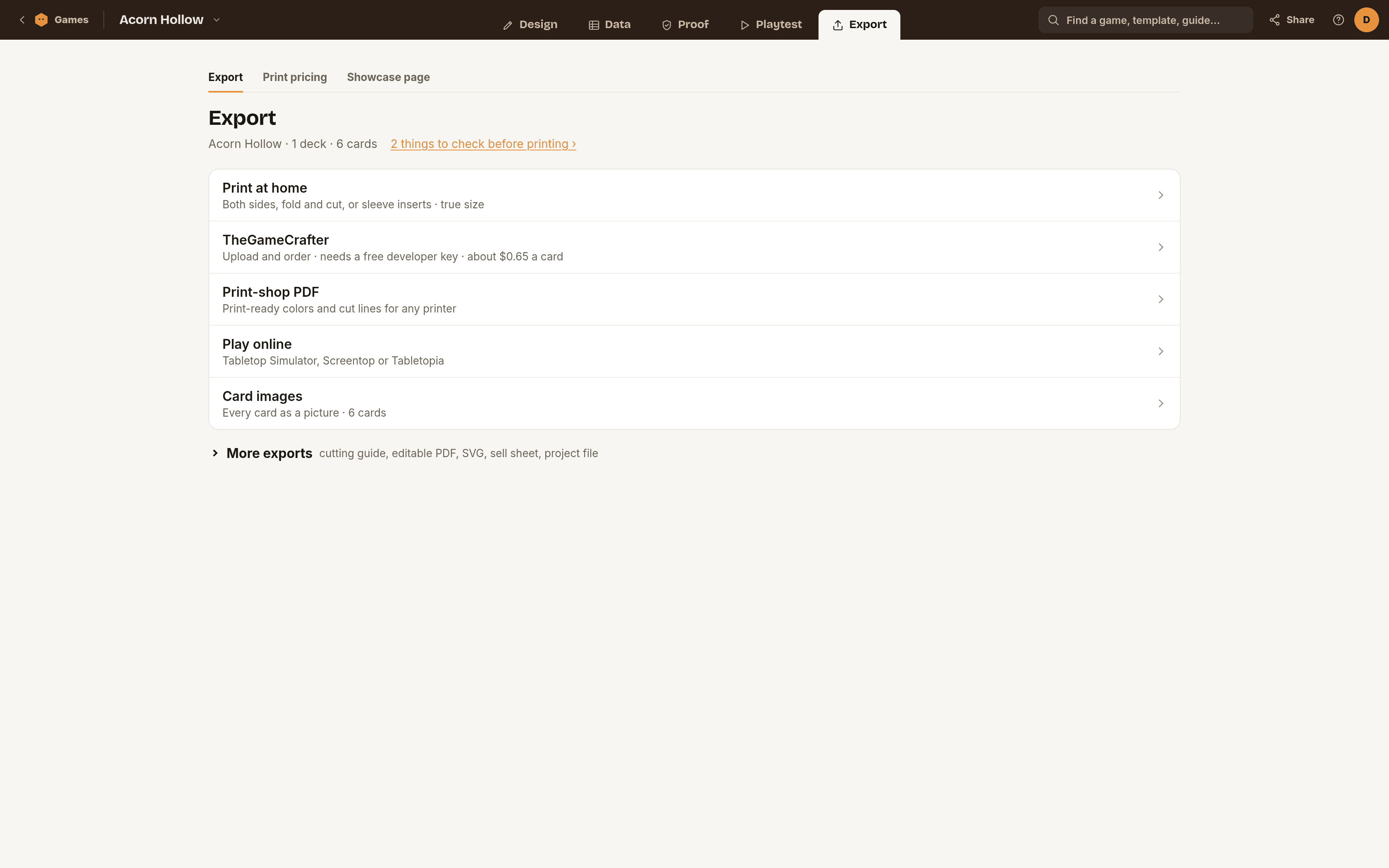The height and width of the screenshot is (868, 1389).
Task: Select the Export tab in top bar
Action: (859, 25)
